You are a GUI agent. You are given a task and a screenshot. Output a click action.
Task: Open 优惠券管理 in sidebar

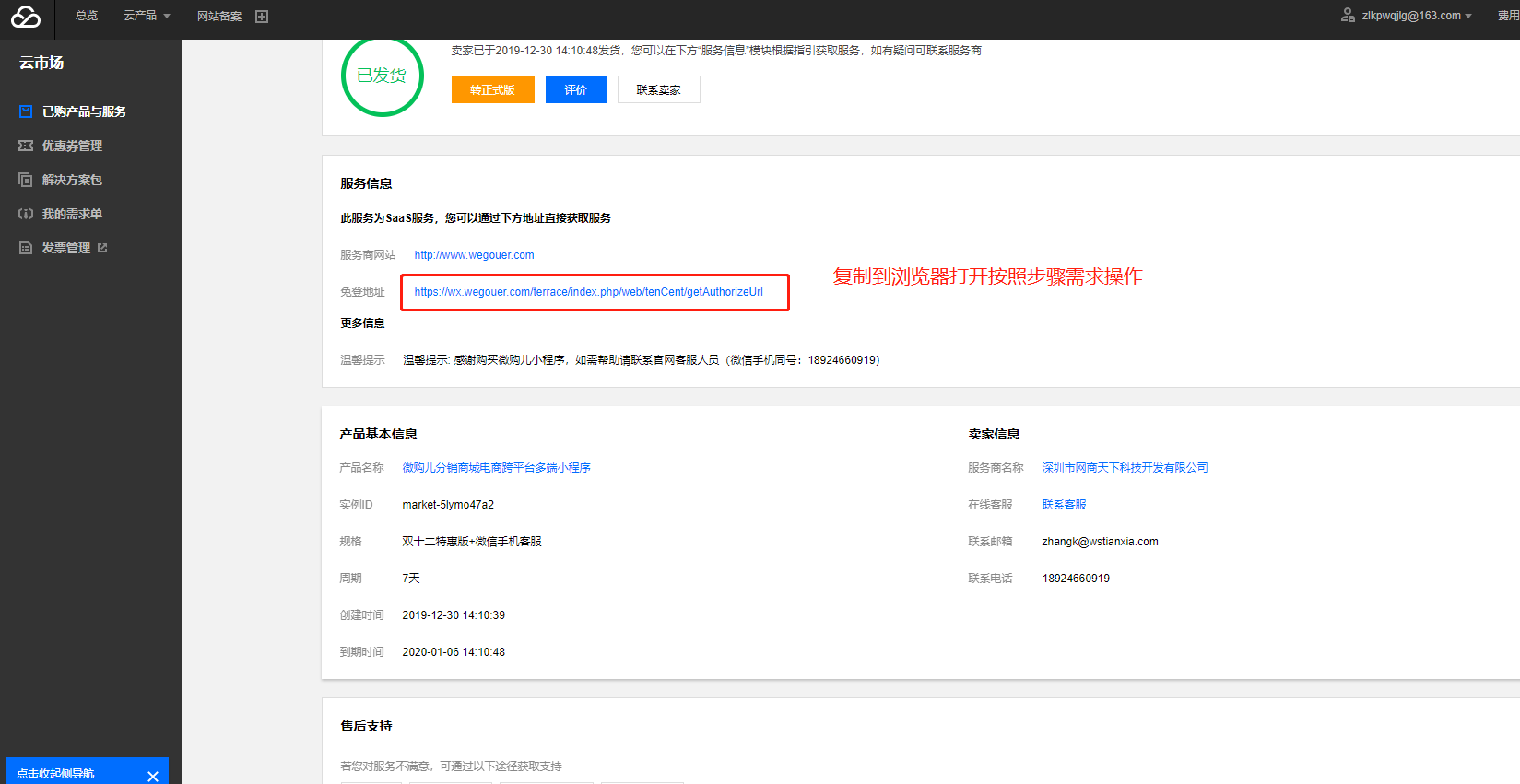[x=72, y=146]
